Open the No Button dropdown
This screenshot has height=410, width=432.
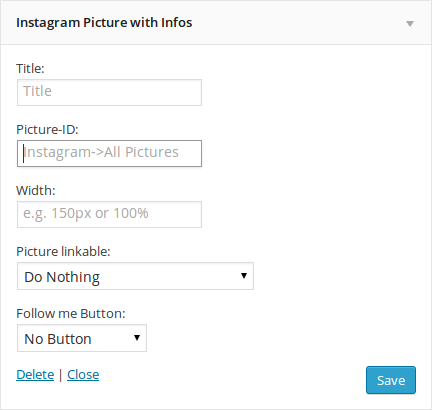tap(82, 338)
